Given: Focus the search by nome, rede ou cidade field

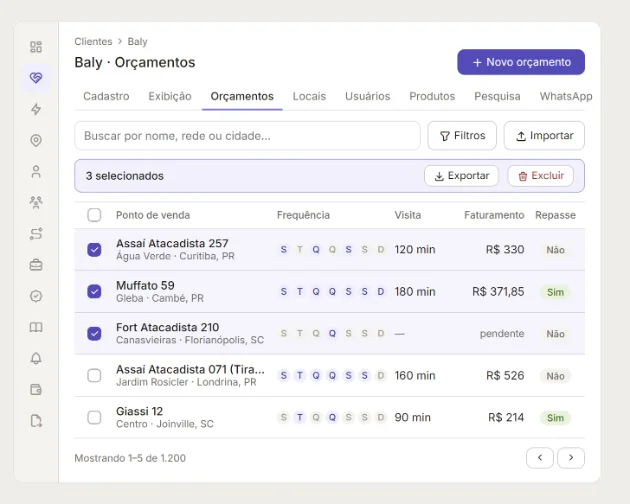Looking at the screenshot, I should click(x=247, y=136).
